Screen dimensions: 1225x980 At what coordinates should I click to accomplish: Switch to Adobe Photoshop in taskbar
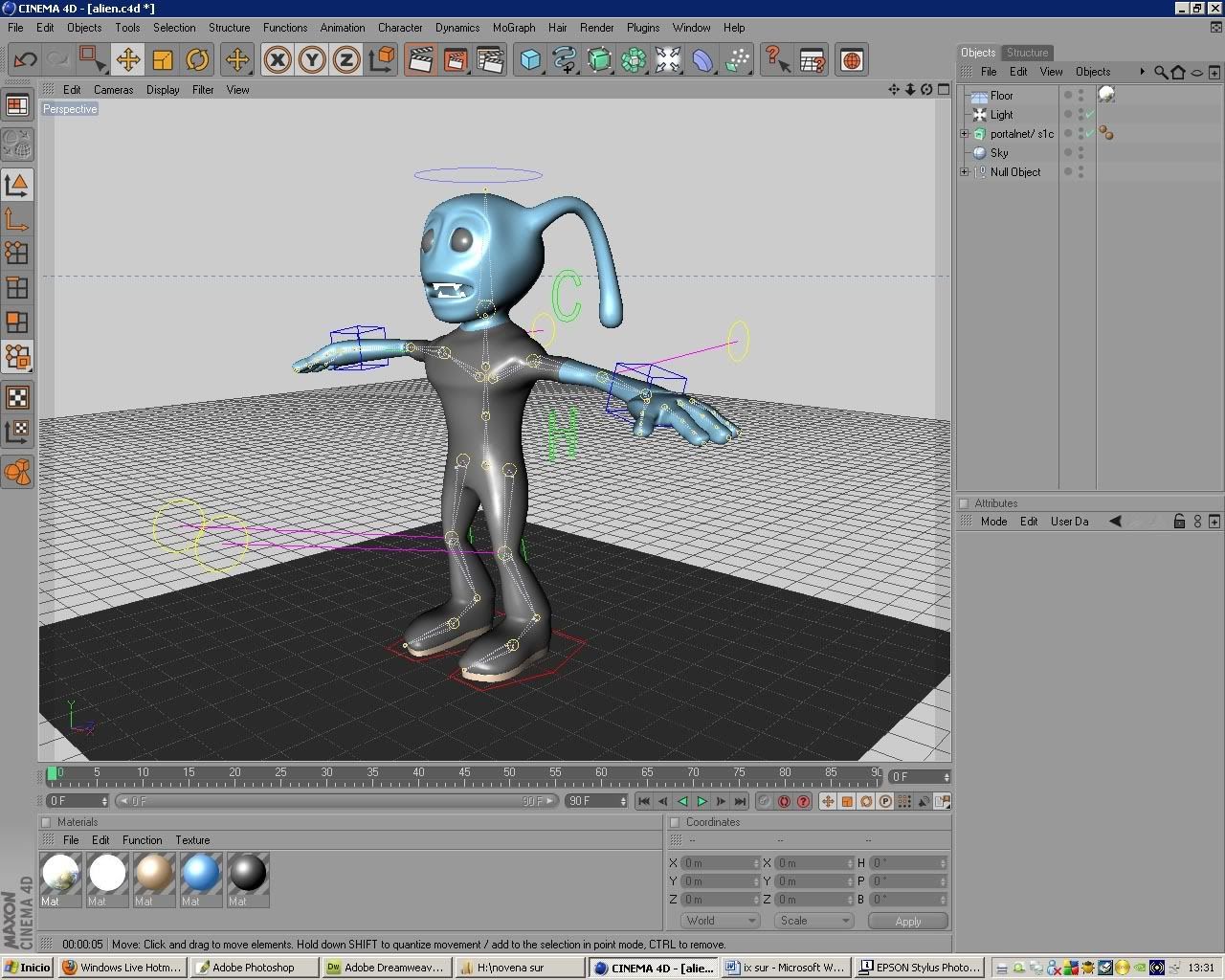pos(254,968)
